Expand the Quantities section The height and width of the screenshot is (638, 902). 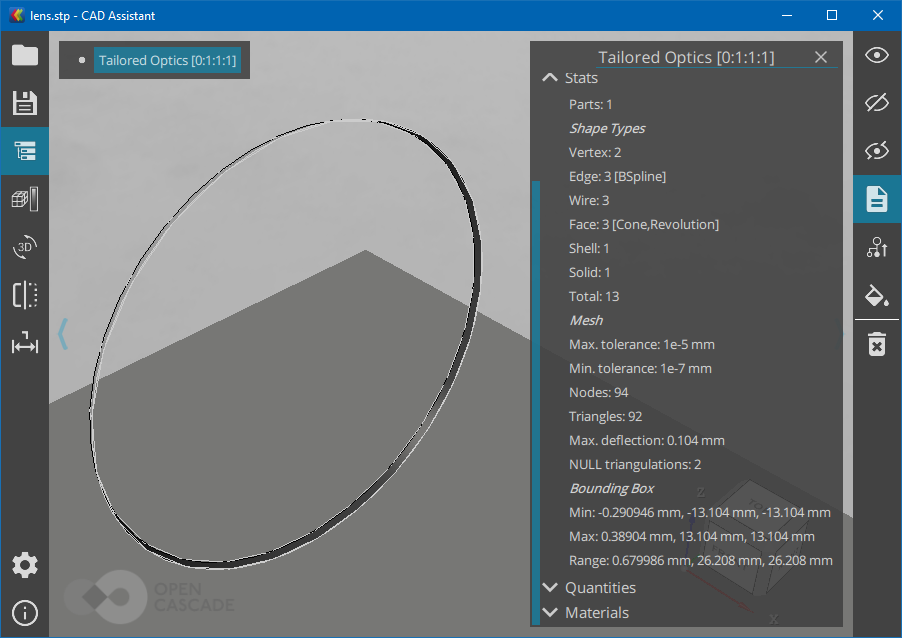coord(549,588)
